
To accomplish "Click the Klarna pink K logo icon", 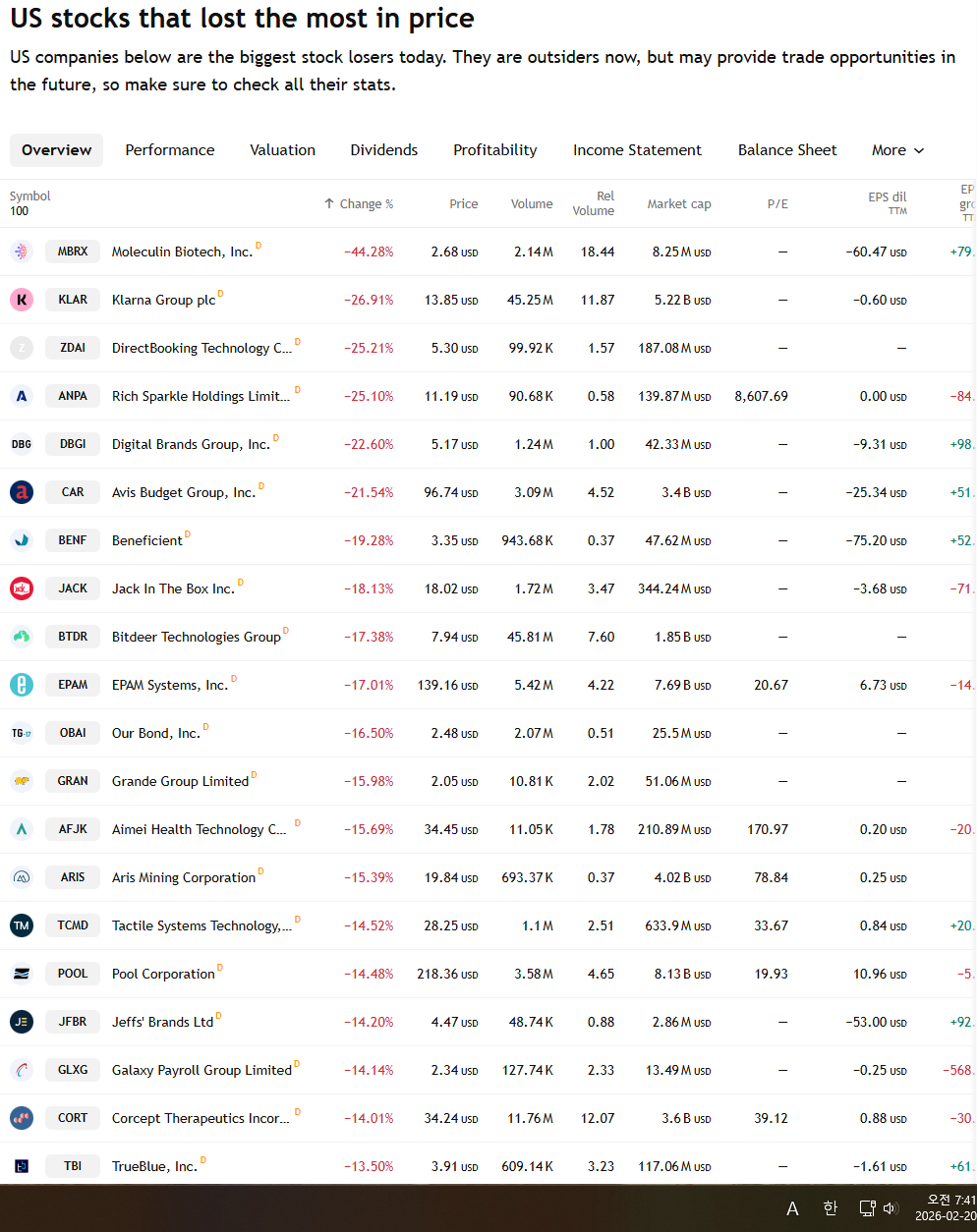I will (22, 300).
